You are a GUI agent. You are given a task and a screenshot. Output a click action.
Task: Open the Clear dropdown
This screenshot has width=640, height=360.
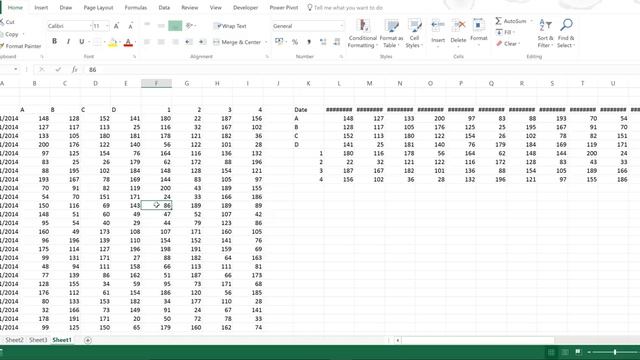(508, 43)
